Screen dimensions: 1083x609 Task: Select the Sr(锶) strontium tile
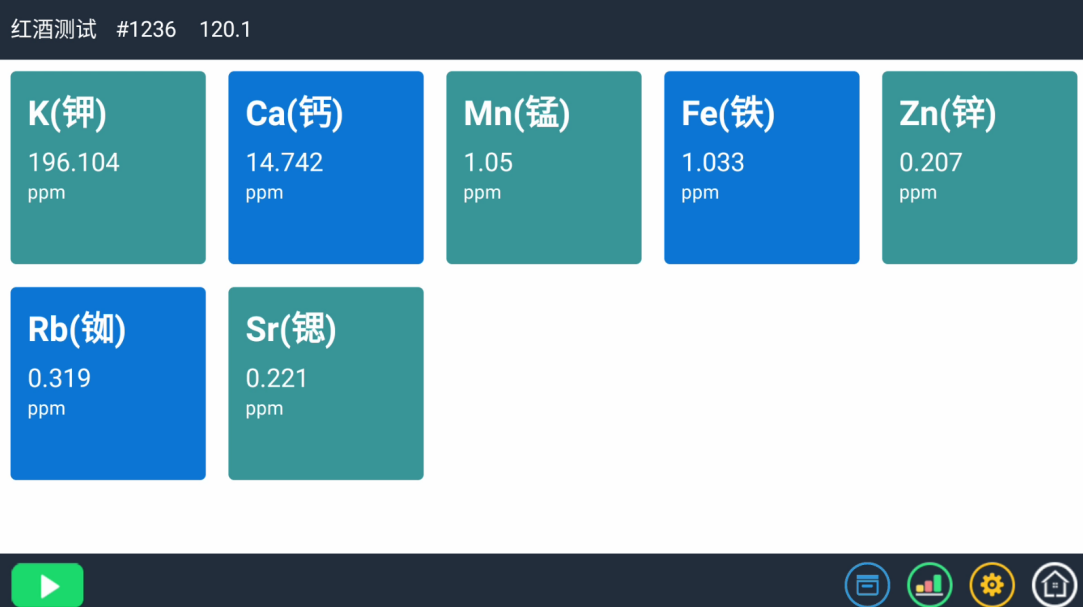326,383
